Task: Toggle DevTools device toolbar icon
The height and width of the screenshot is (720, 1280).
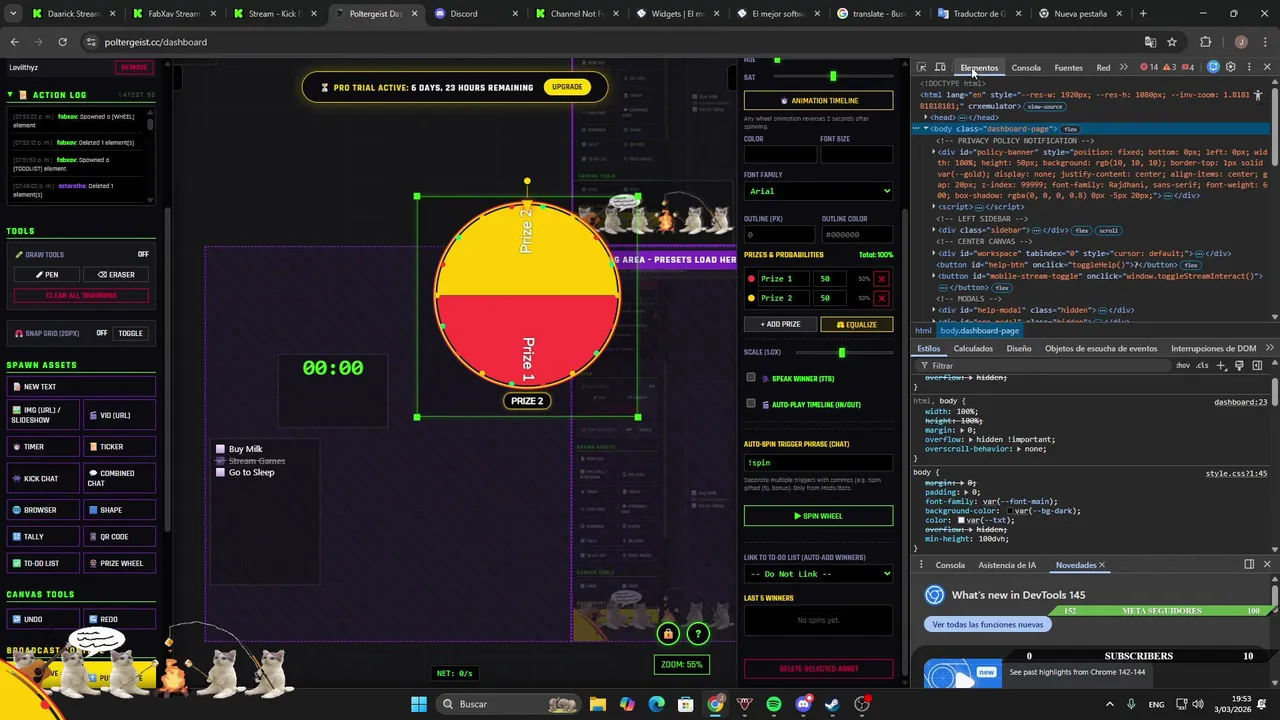Action: (940, 67)
